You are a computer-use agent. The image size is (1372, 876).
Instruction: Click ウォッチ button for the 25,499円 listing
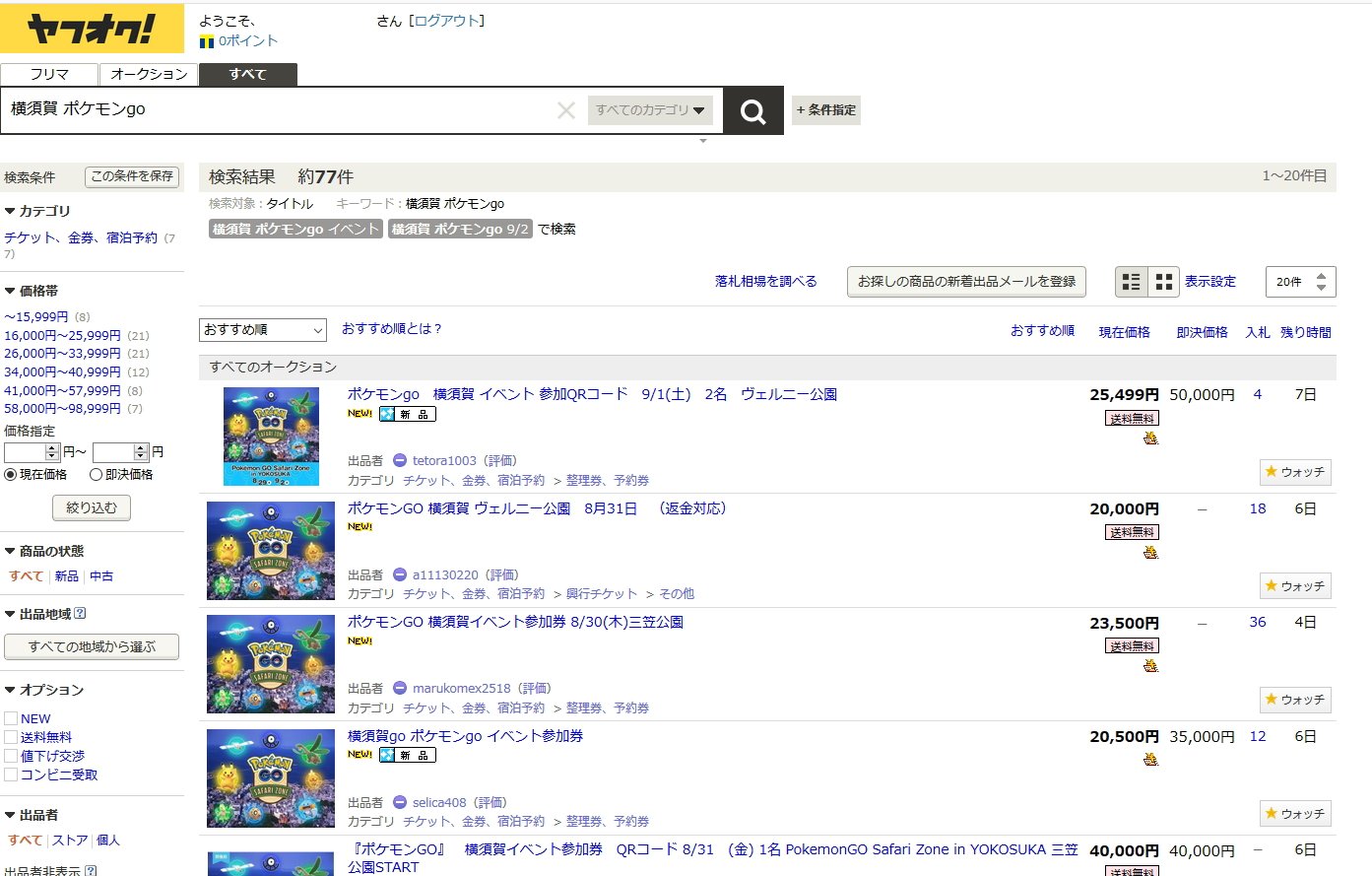pos(1295,472)
